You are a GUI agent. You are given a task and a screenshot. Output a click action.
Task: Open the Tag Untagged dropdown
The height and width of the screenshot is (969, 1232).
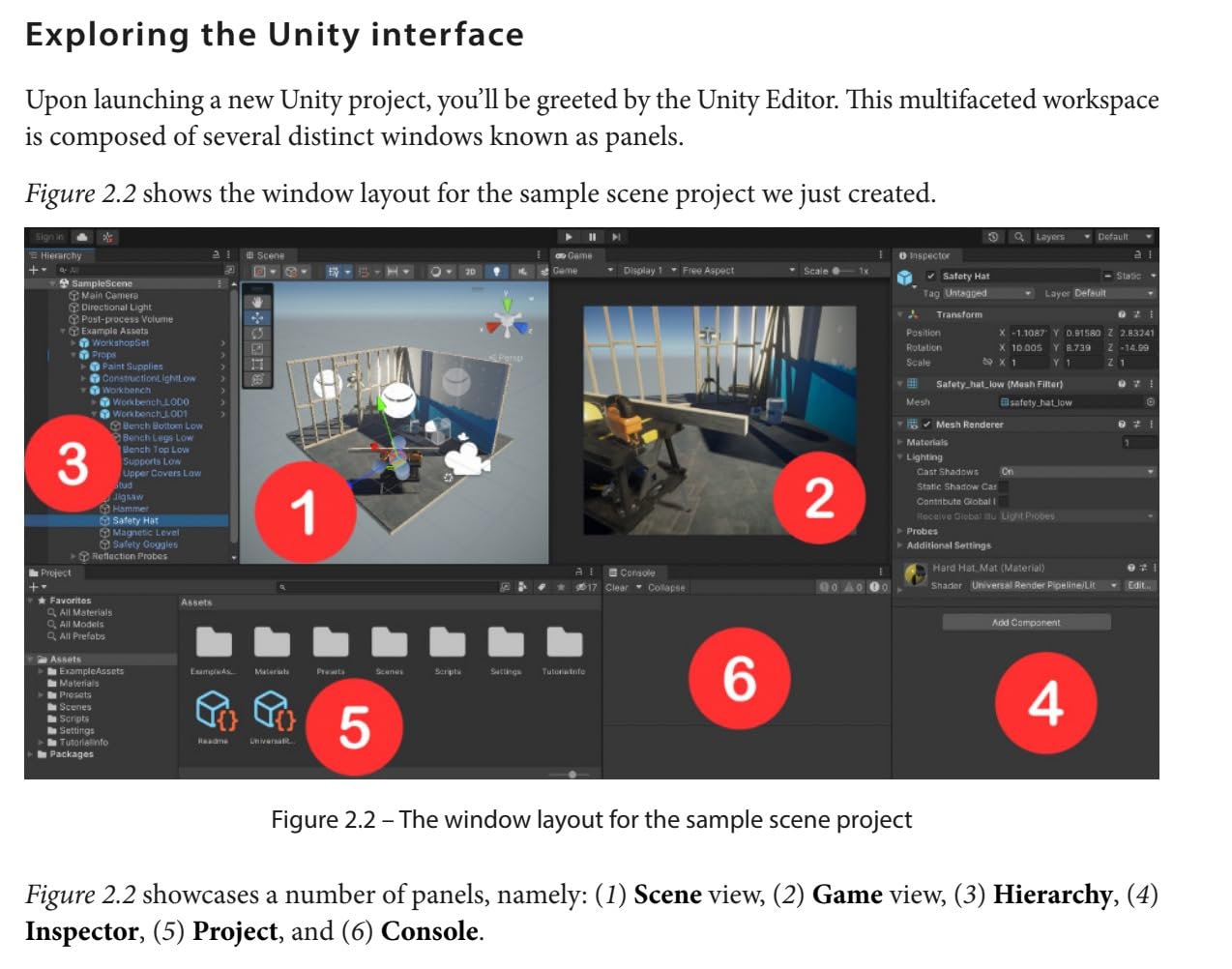[987, 293]
